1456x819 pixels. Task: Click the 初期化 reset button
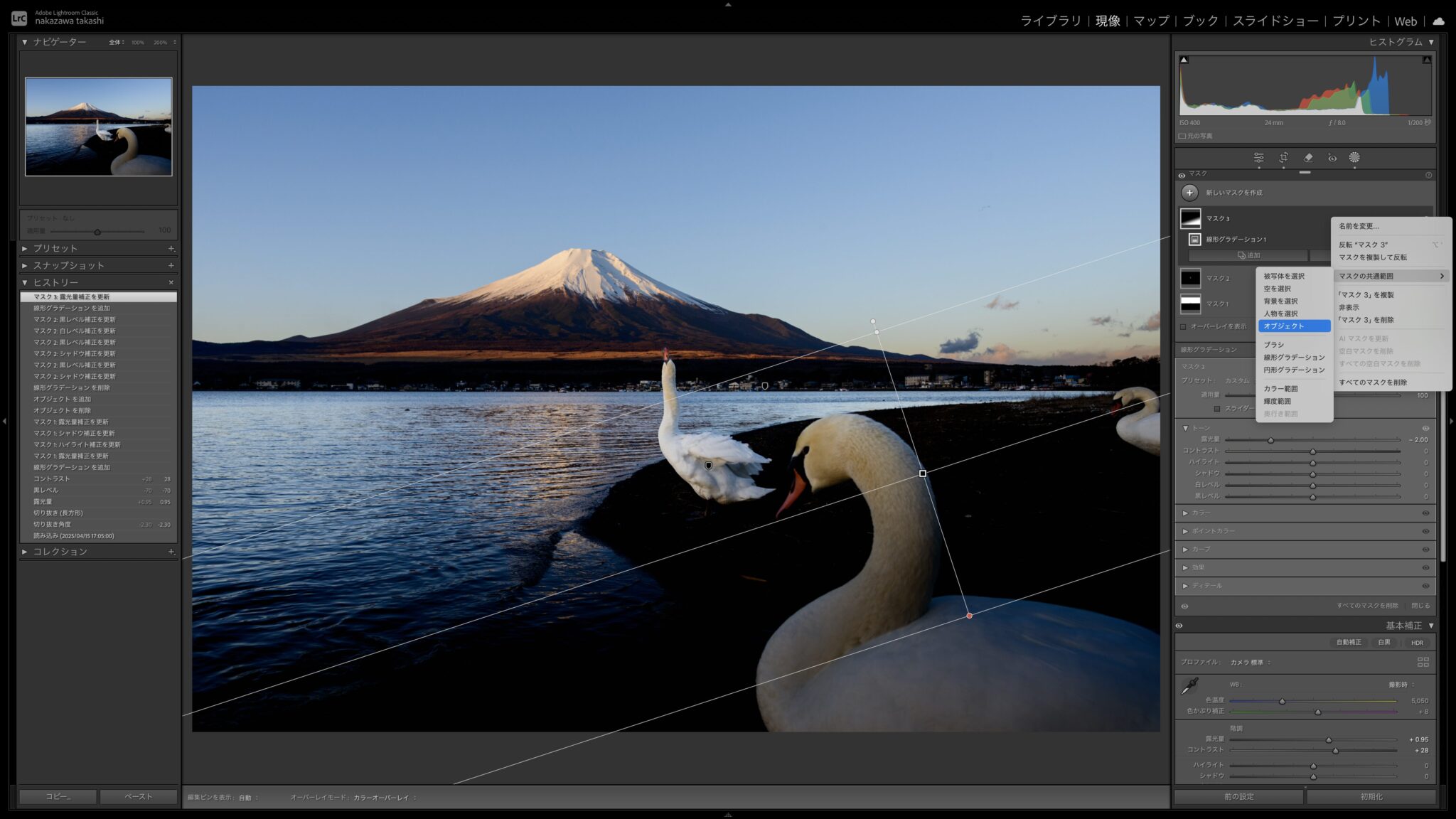(1371, 797)
